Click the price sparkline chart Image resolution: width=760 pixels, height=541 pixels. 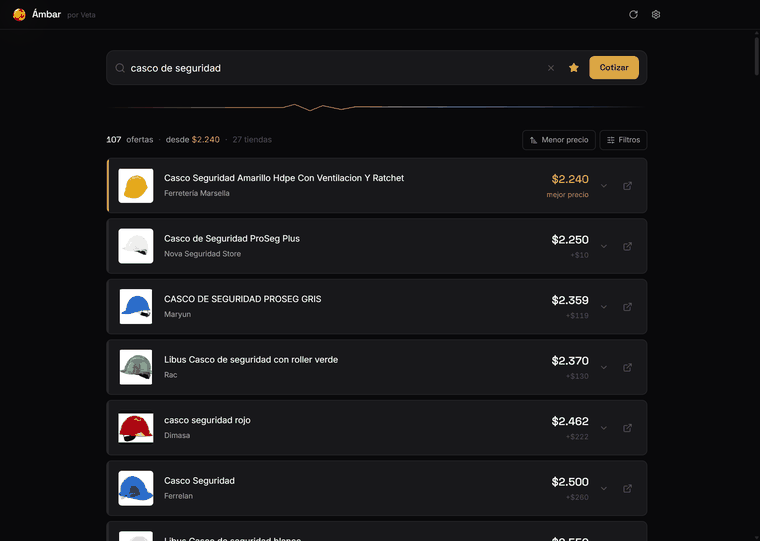[377, 107]
